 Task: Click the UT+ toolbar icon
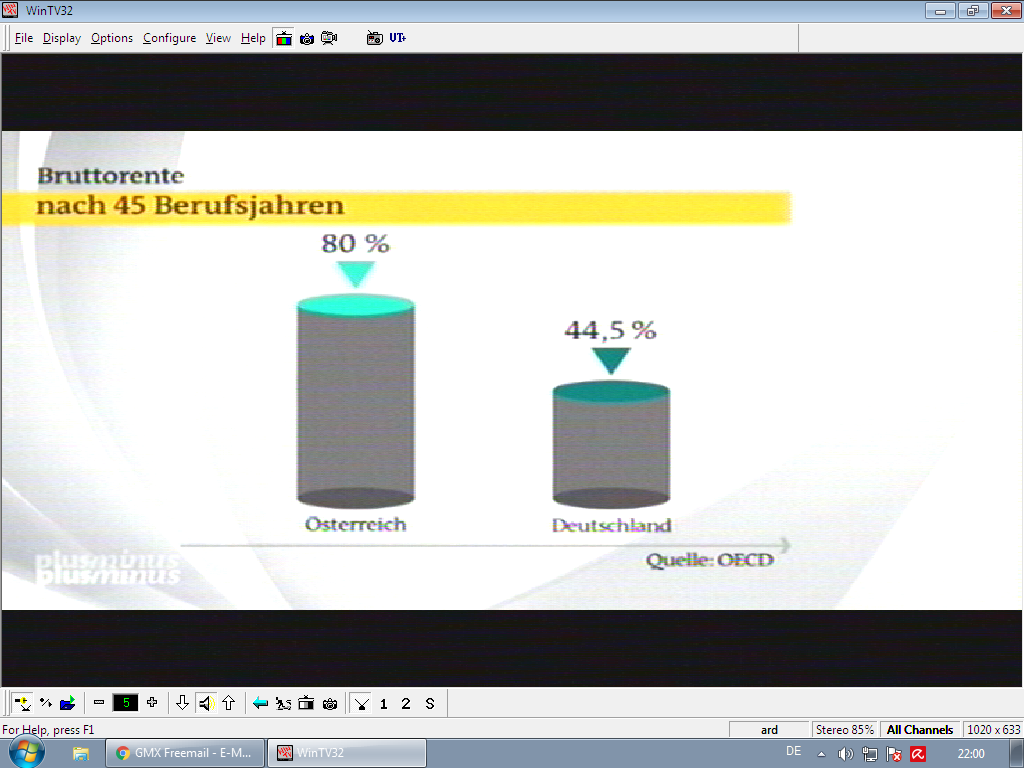[x=397, y=38]
